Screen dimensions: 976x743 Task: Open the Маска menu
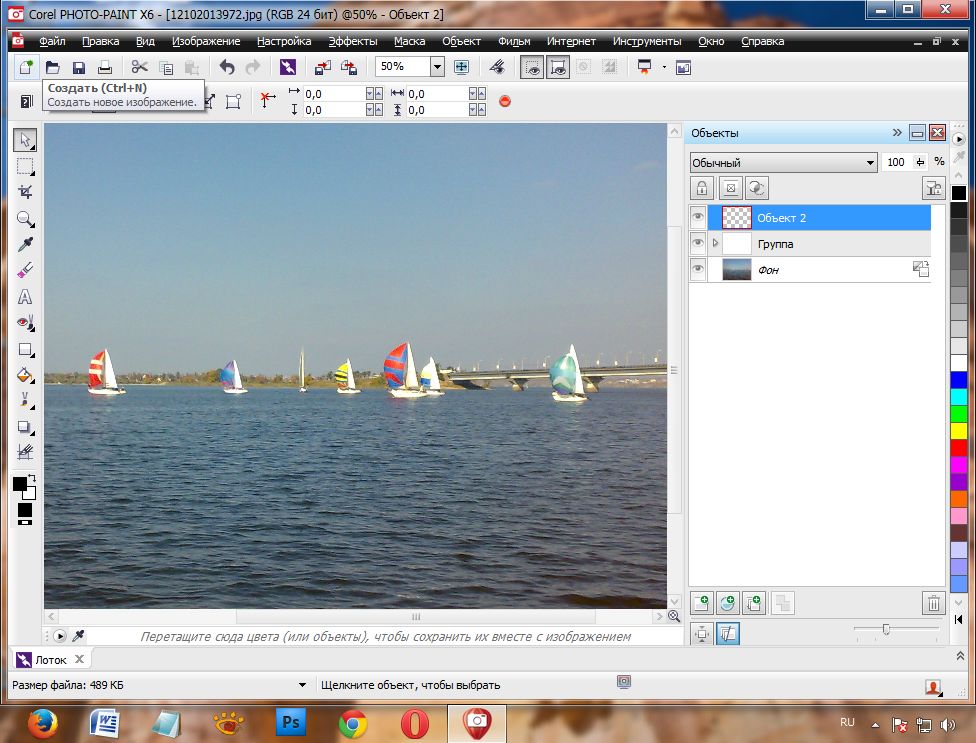click(x=409, y=41)
